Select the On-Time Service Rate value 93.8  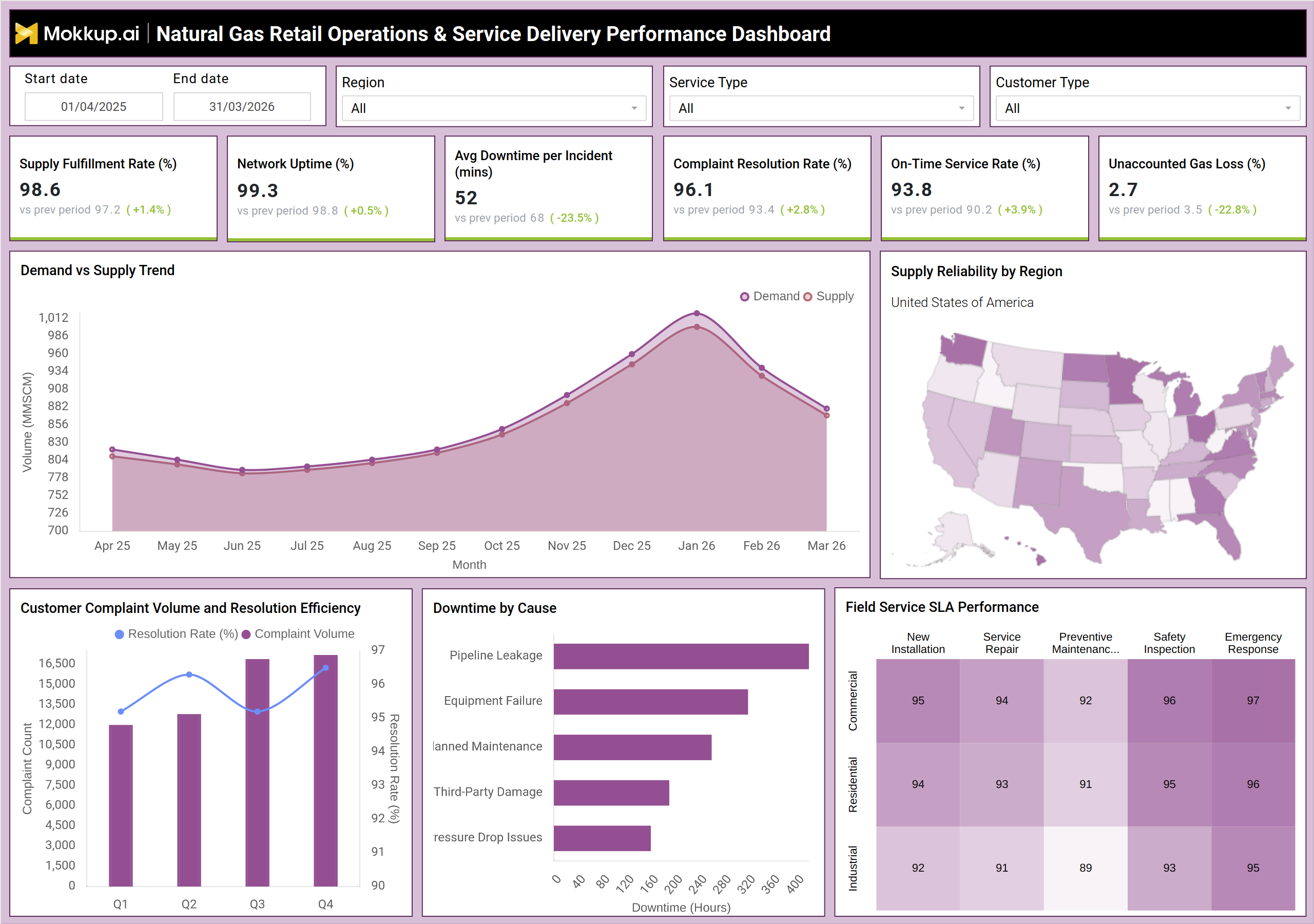[x=912, y=189]
